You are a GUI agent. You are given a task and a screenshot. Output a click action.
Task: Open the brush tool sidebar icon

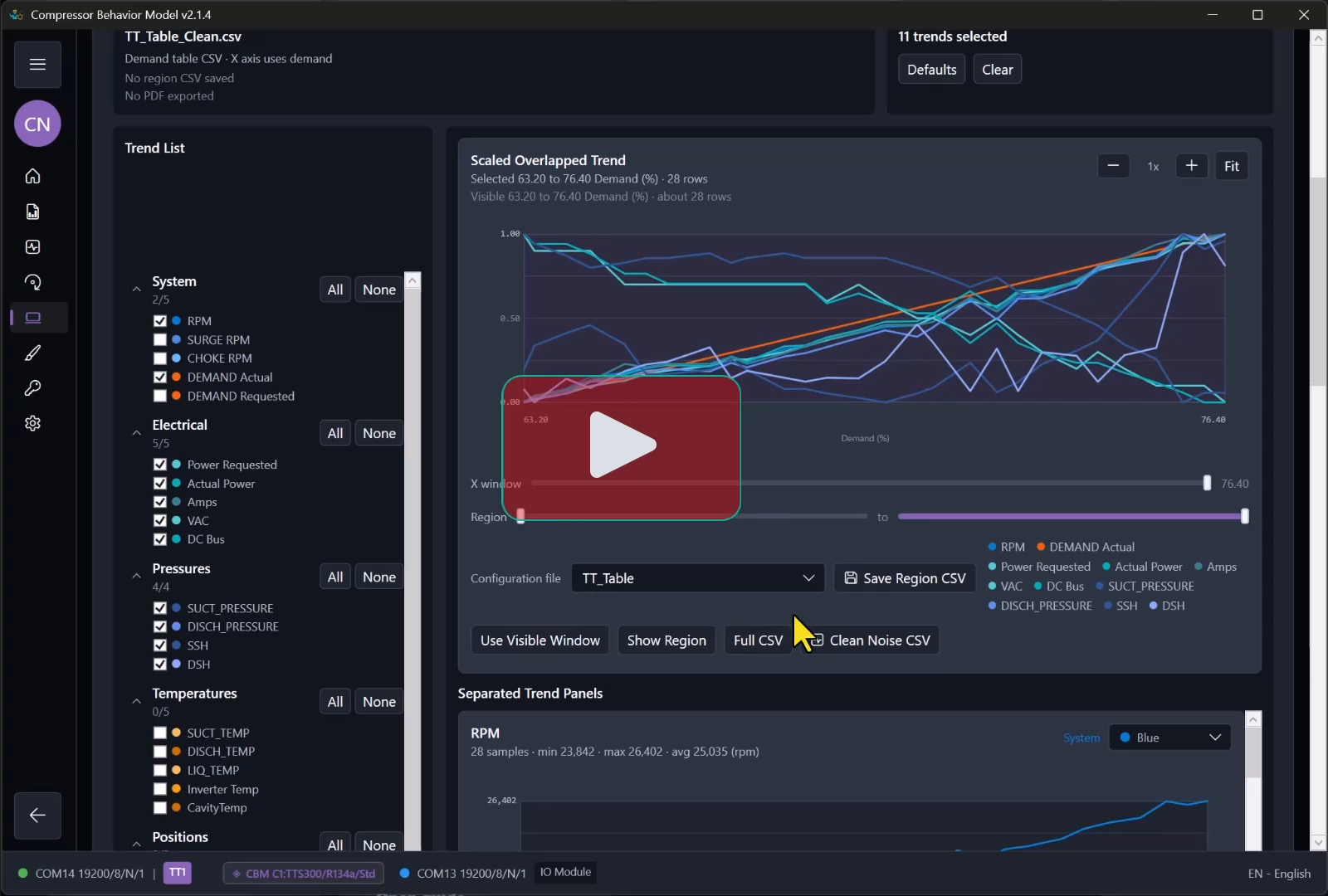tap(32, 353)
